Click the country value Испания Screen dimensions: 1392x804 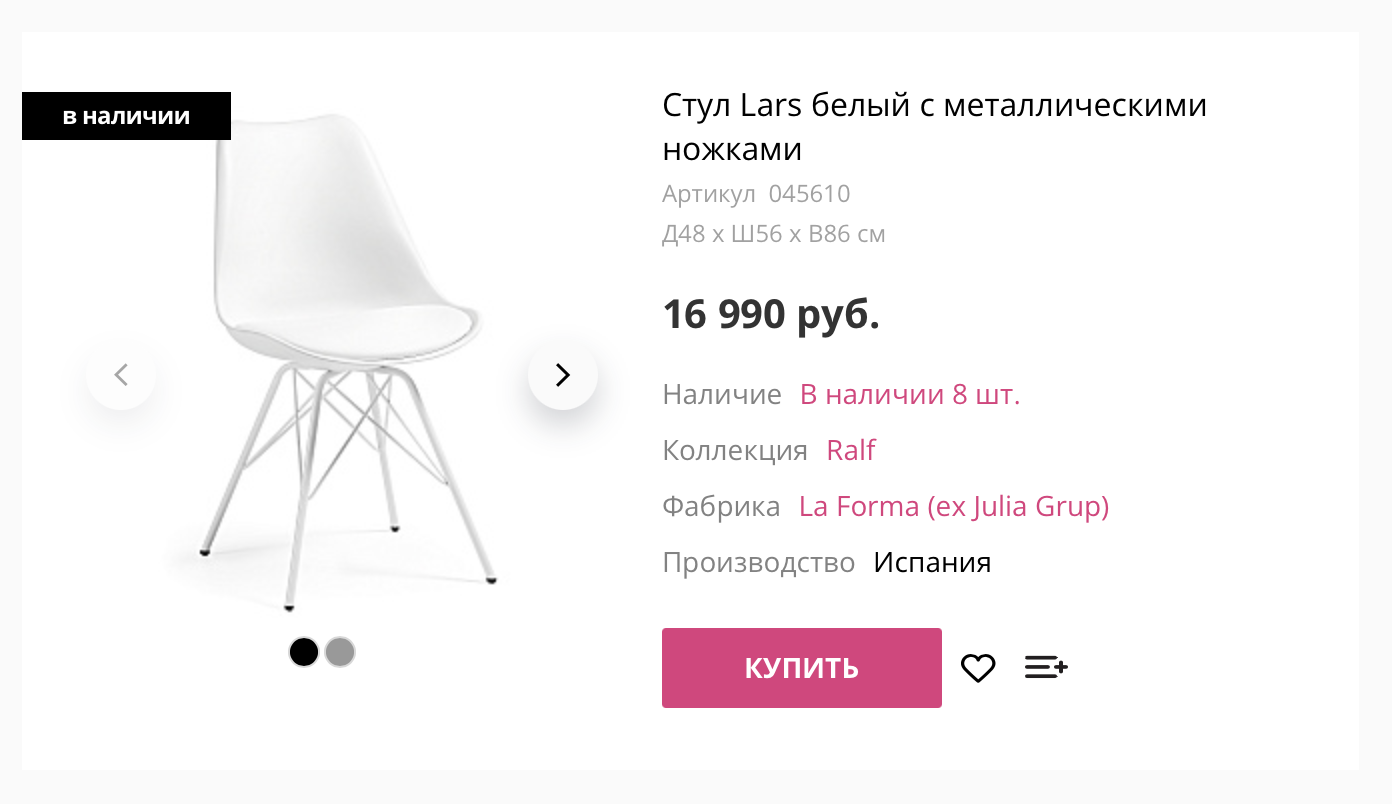(932, 562)
